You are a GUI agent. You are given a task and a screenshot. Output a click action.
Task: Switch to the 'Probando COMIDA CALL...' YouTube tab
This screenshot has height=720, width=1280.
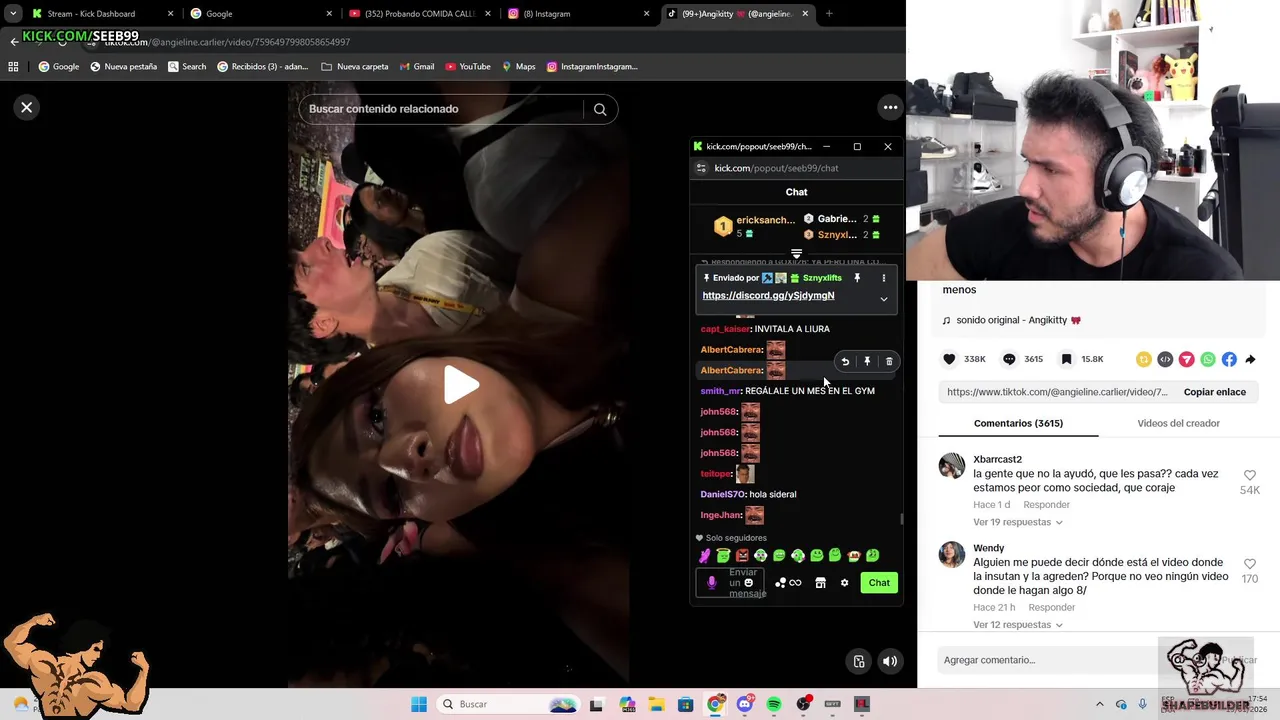click(x=419, y=14)
